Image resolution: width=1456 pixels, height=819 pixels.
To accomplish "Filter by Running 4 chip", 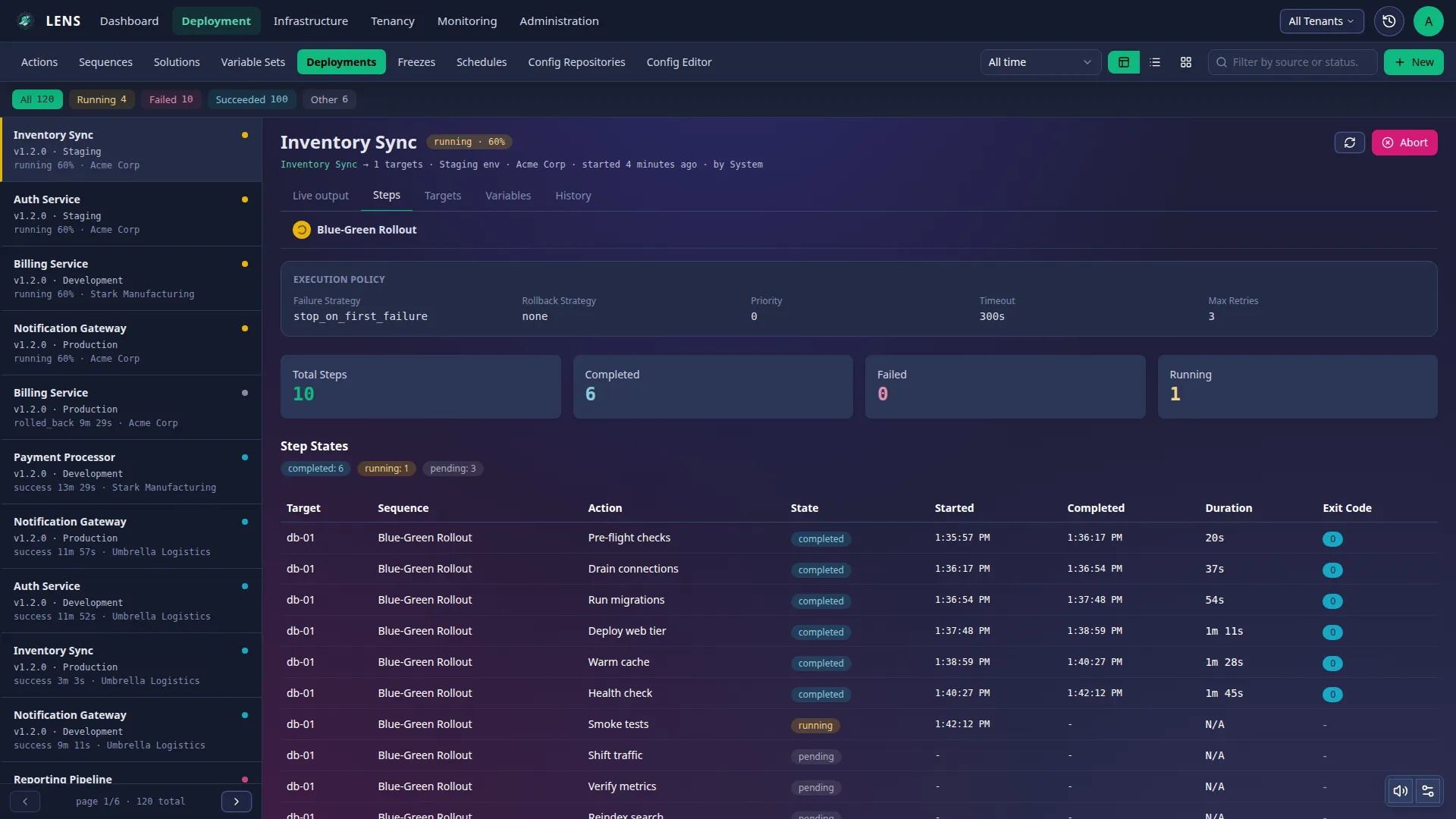I will pyautogui.click(x=102, y=99).
